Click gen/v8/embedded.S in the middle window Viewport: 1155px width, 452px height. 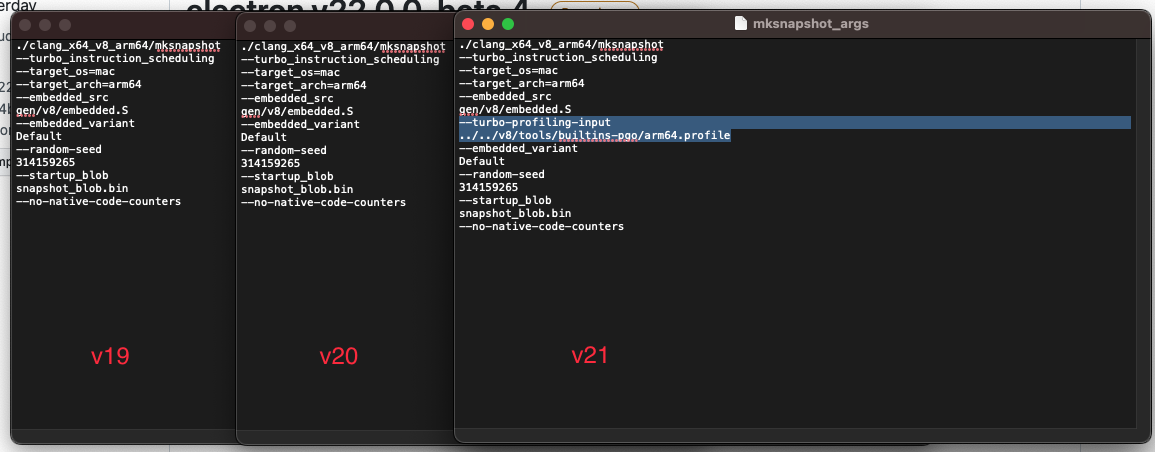coord(298,111)
